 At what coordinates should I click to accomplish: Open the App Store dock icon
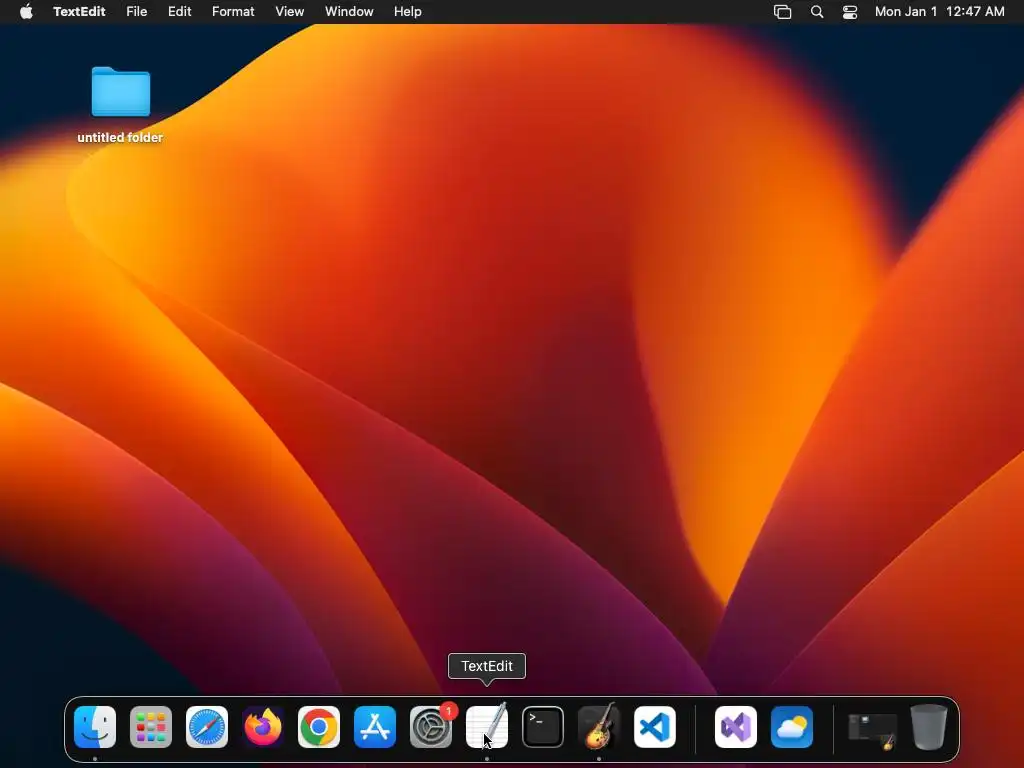tap(375, 727)
